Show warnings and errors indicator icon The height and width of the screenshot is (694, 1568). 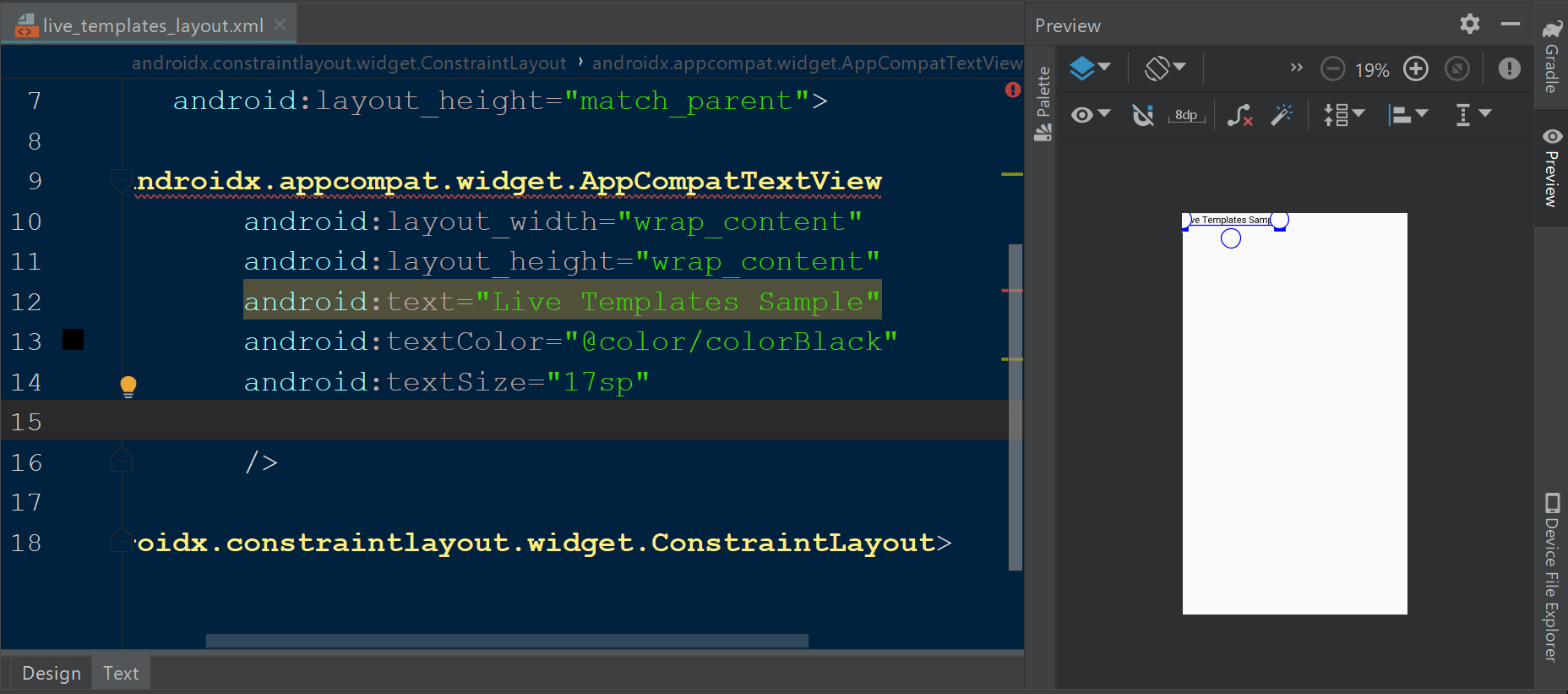pos(1510,68)
